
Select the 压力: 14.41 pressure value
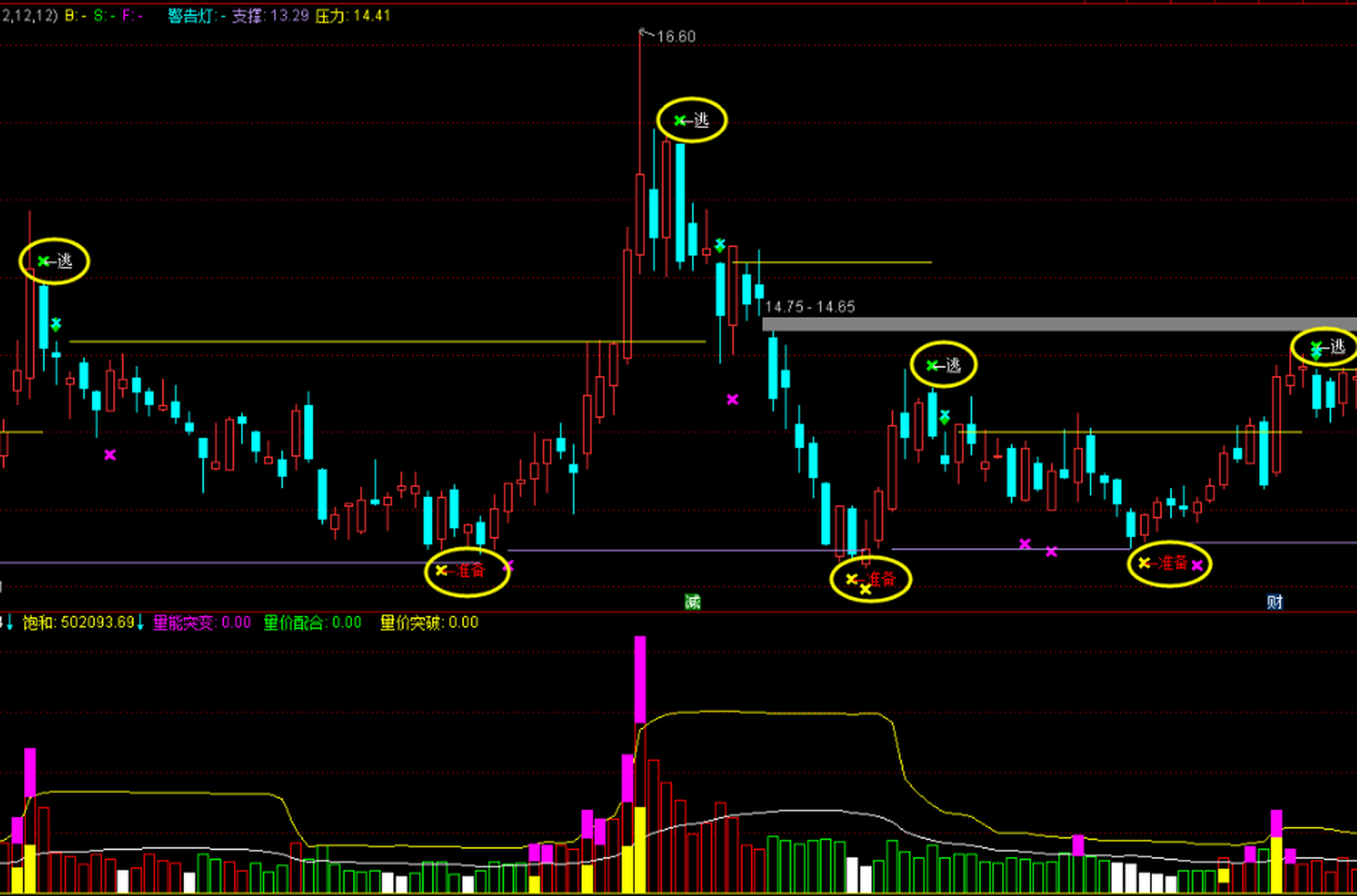point(352,15)
